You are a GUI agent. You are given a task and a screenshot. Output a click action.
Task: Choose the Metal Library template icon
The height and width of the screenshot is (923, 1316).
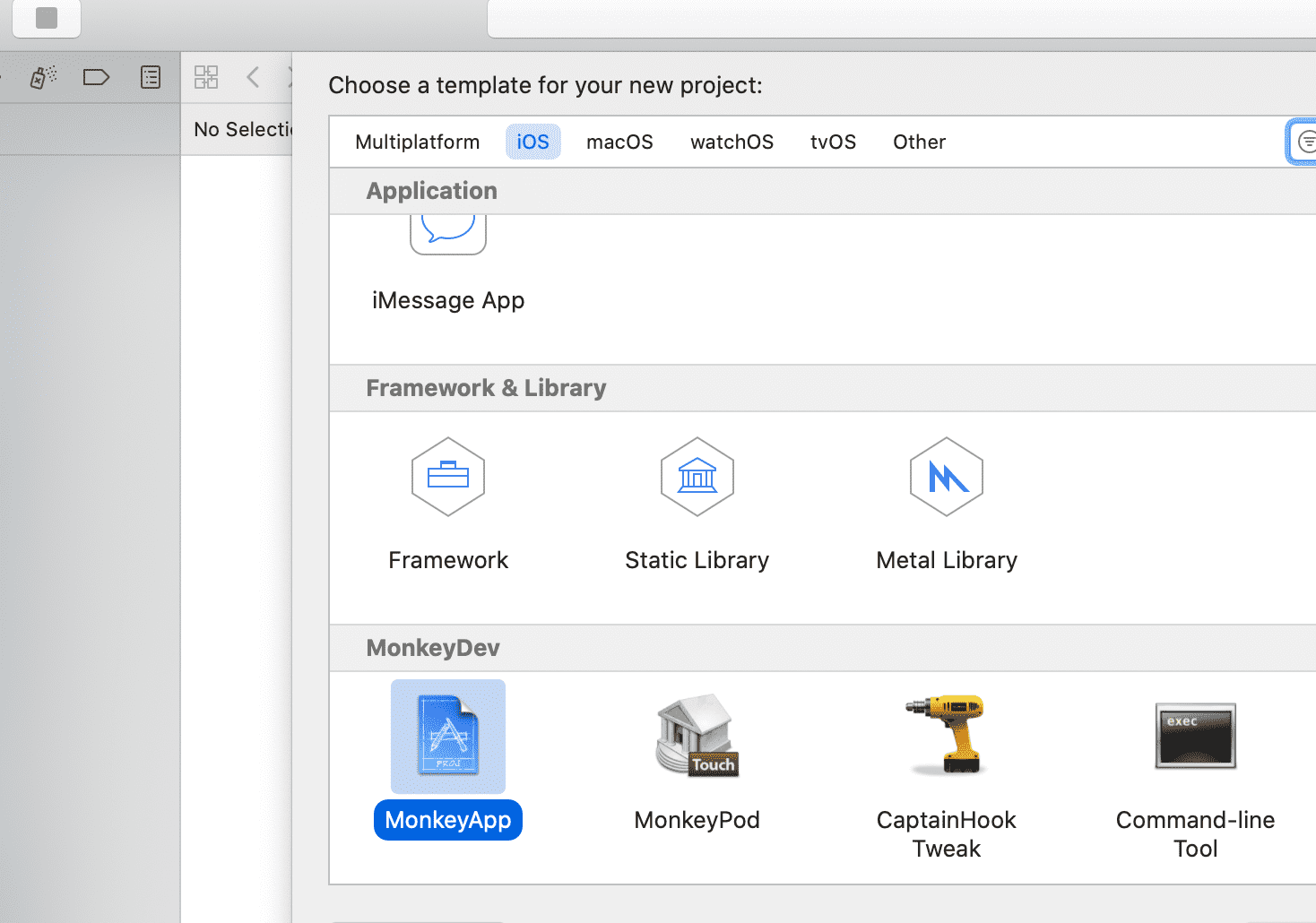[947, 477]
